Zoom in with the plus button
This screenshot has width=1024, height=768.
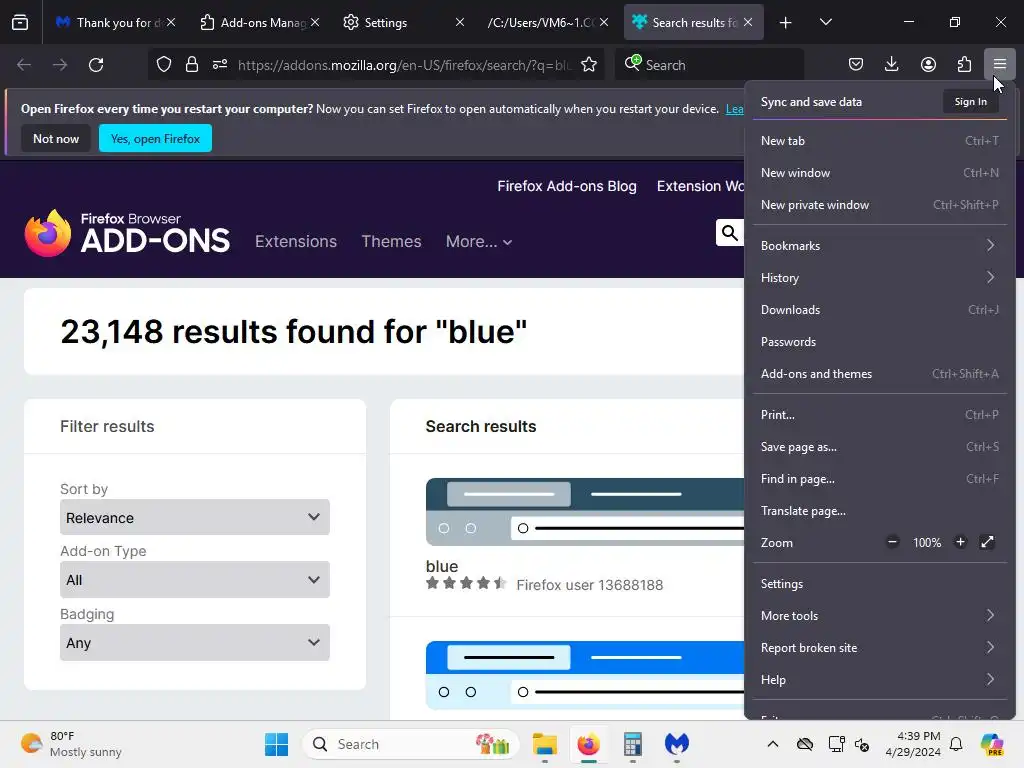point(960,542)
